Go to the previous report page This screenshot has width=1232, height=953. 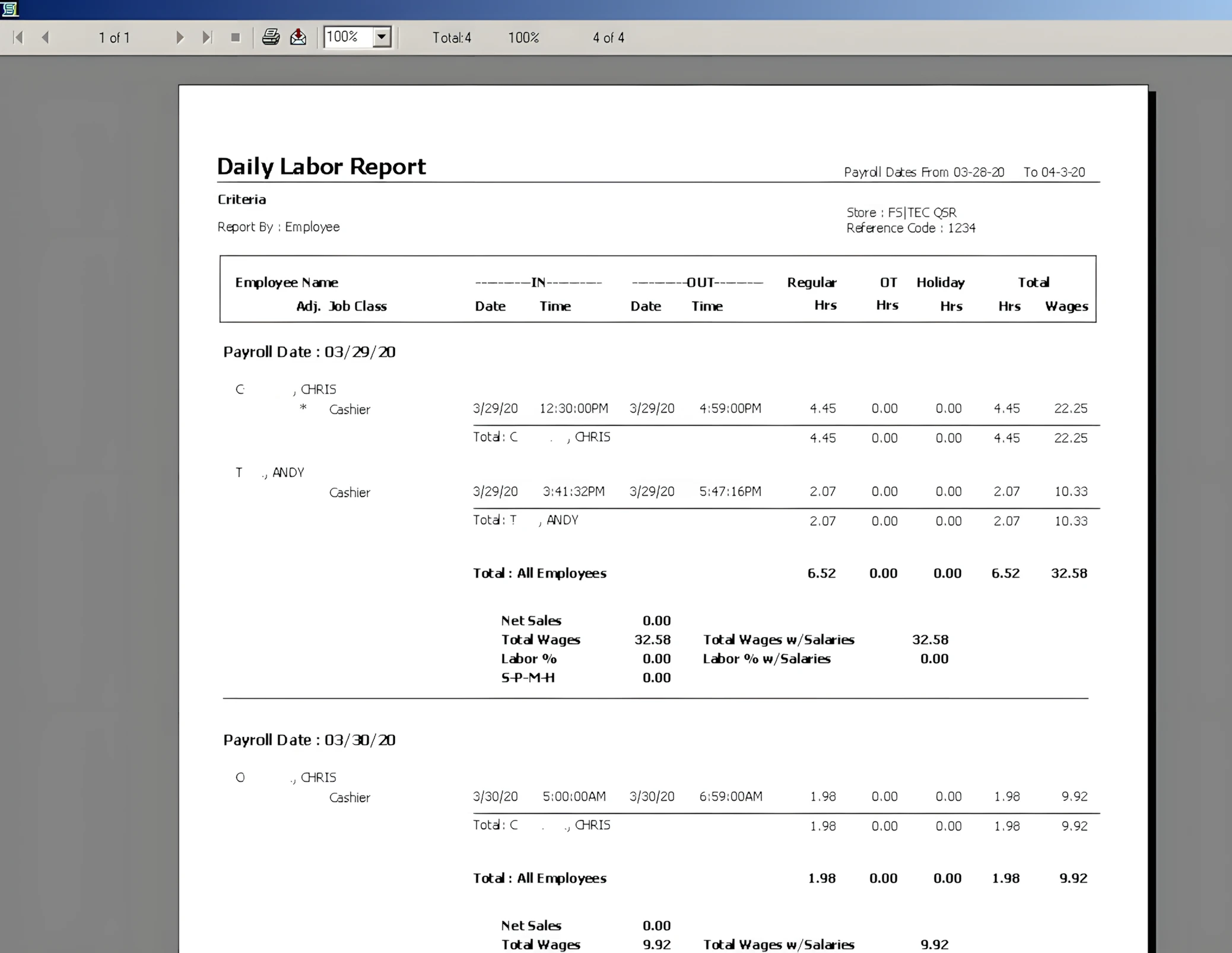point(46,38)
